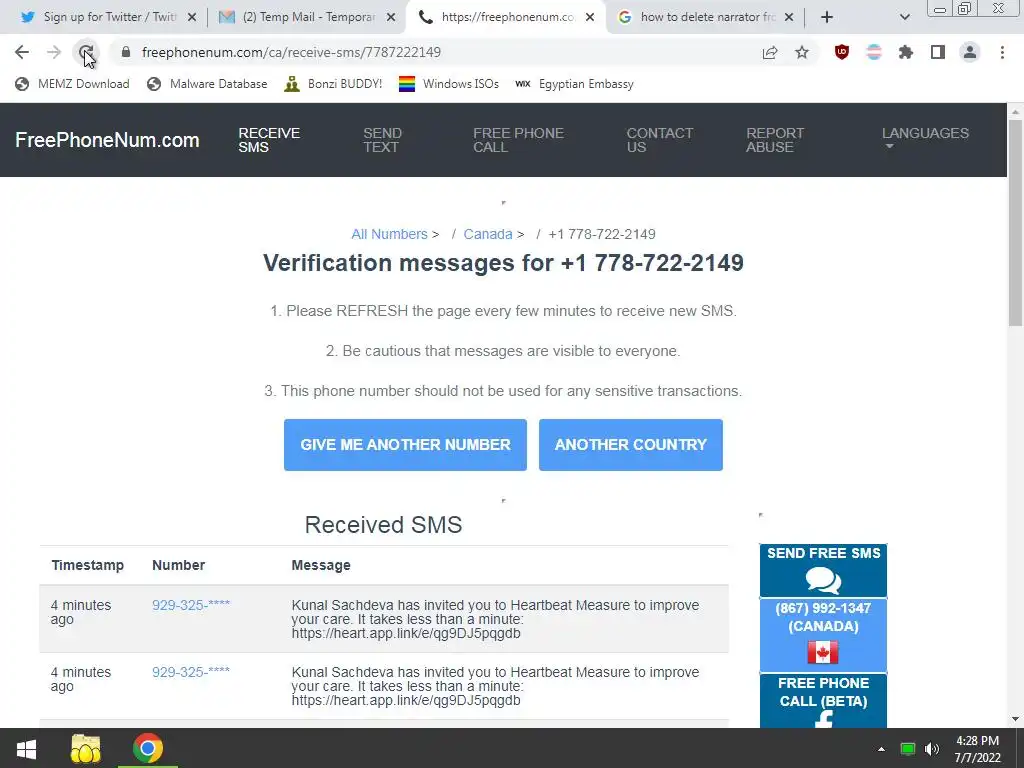Screen dimensions: 1024x768
Task: Close the Sign up for Twitter tab
Action: (192, 18)
